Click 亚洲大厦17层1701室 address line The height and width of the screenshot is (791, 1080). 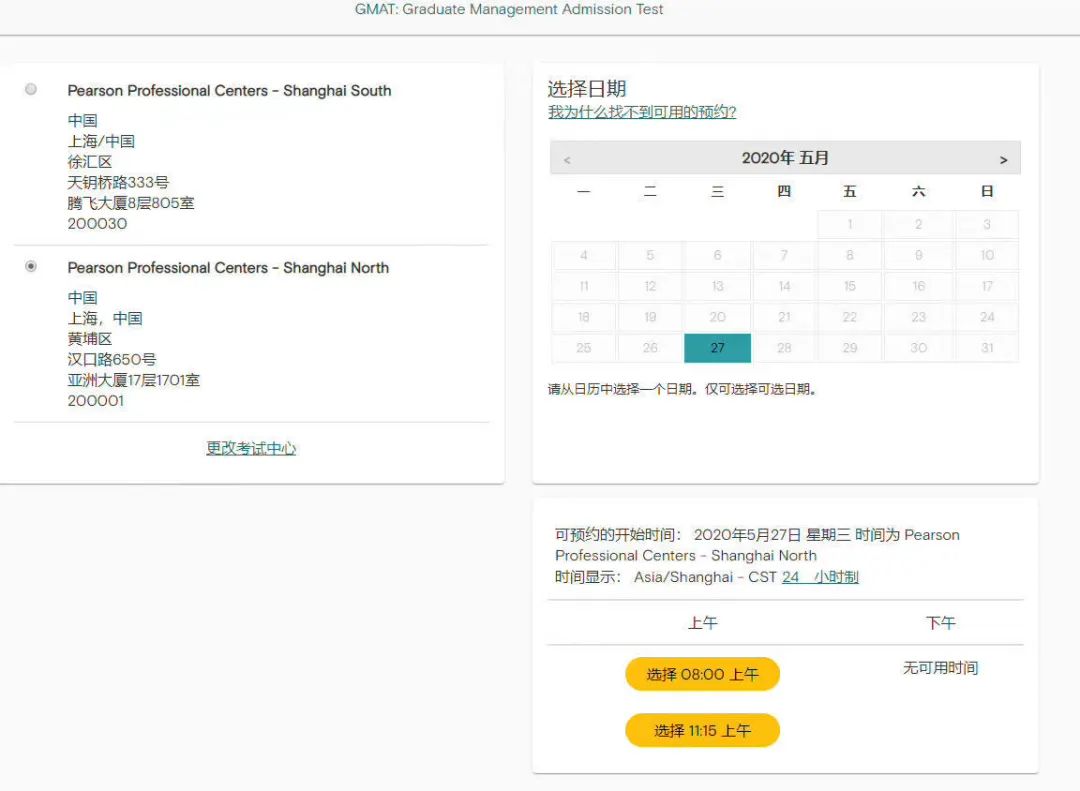(134, 380)
